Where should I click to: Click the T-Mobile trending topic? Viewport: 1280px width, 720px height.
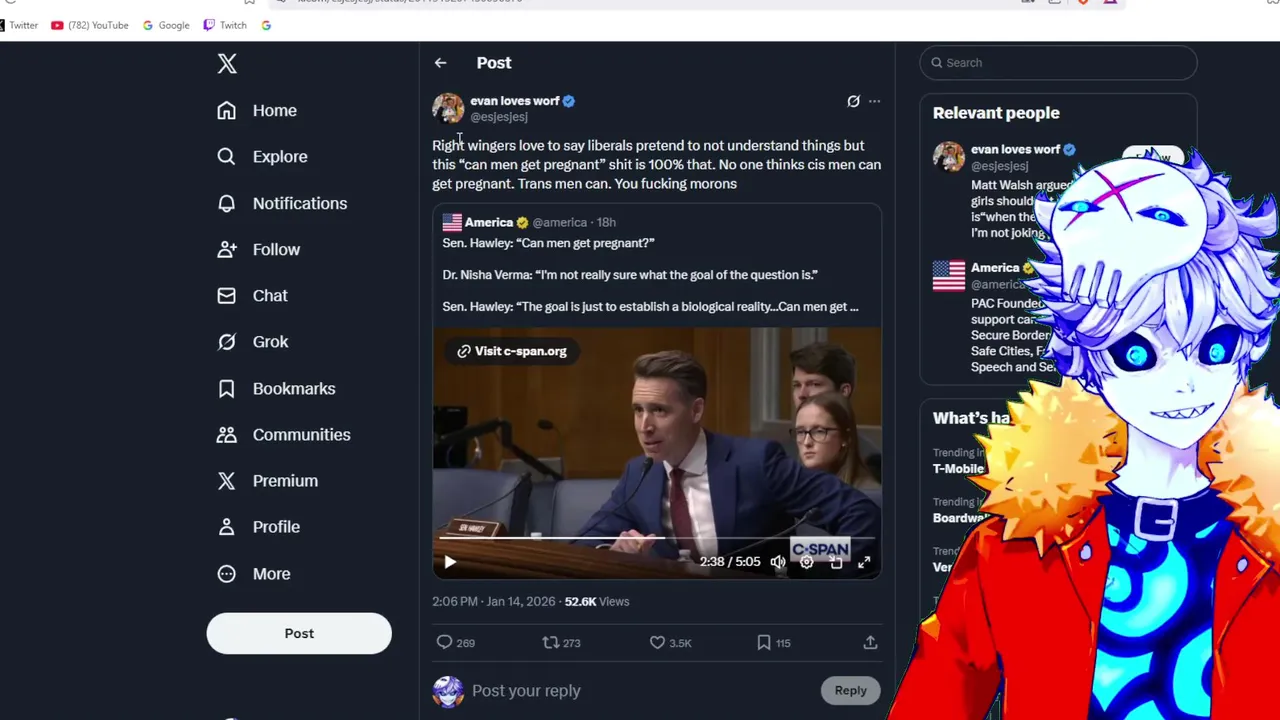(958, 468)
